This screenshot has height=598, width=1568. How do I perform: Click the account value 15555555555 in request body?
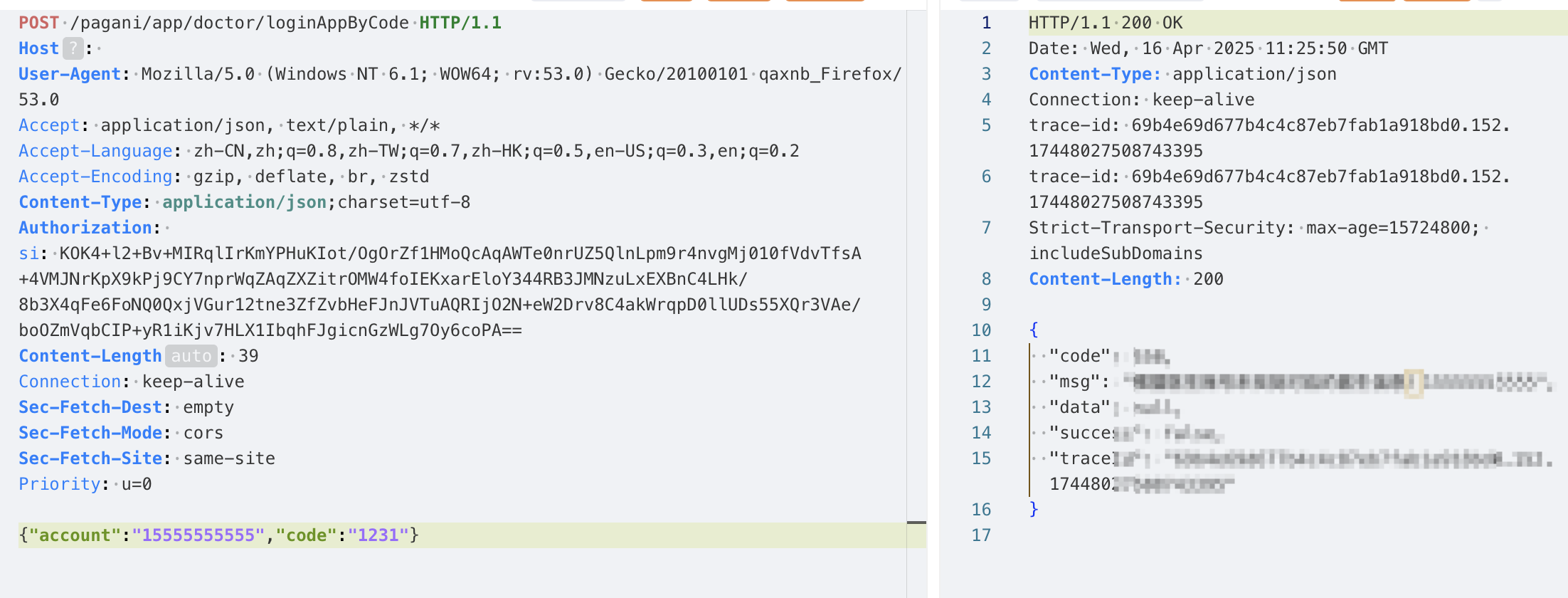[x=198, y=535]
